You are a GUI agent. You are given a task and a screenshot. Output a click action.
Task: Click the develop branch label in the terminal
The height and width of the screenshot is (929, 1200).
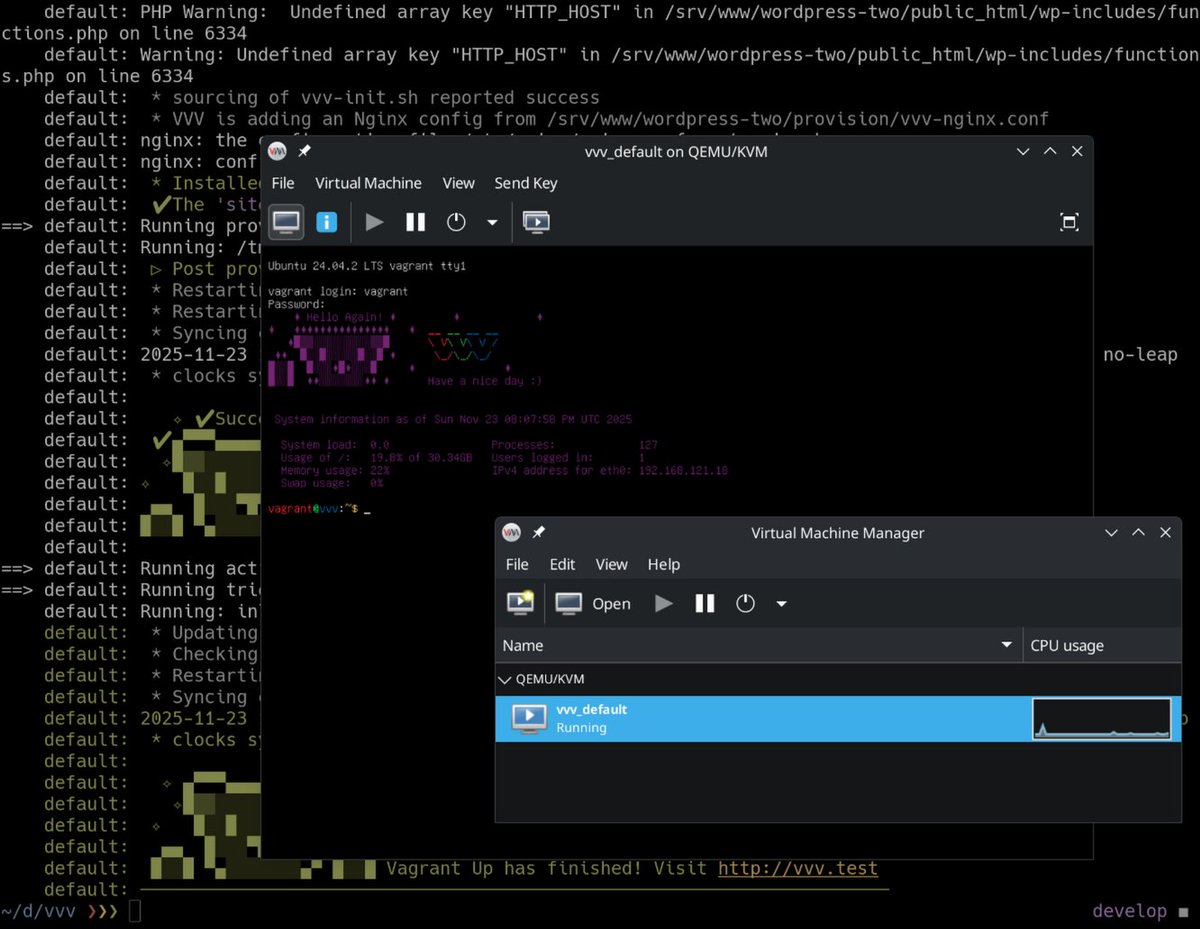pyautogui.click(x=1129, y=911)
